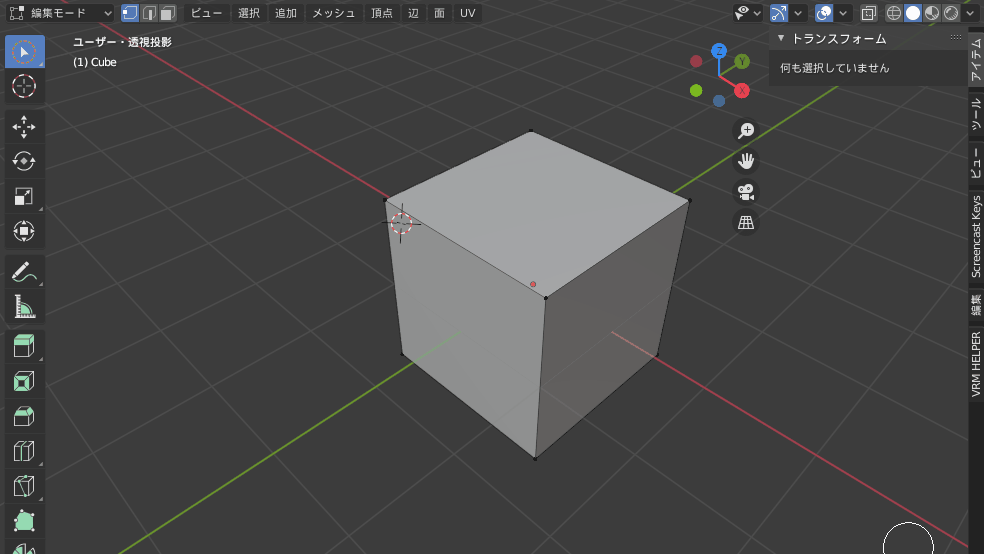The width and height of the screenshot is (984, 554).
Task: Toggle camera view with camera icon
Action: pyautogui.click(x=746, y=192)
